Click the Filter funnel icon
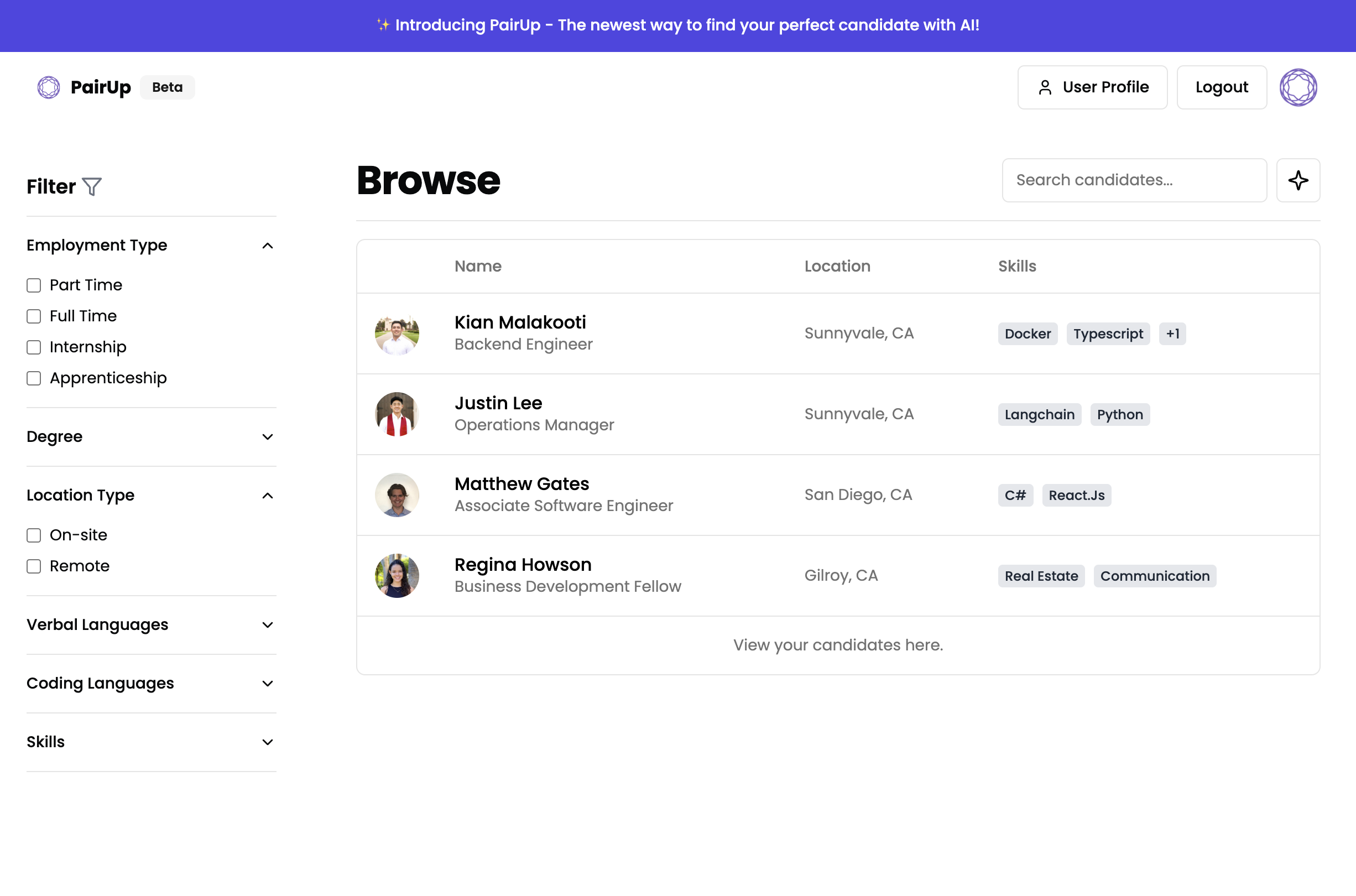Viewport: 1356px width, 896px height. click(x=92, y=187)
